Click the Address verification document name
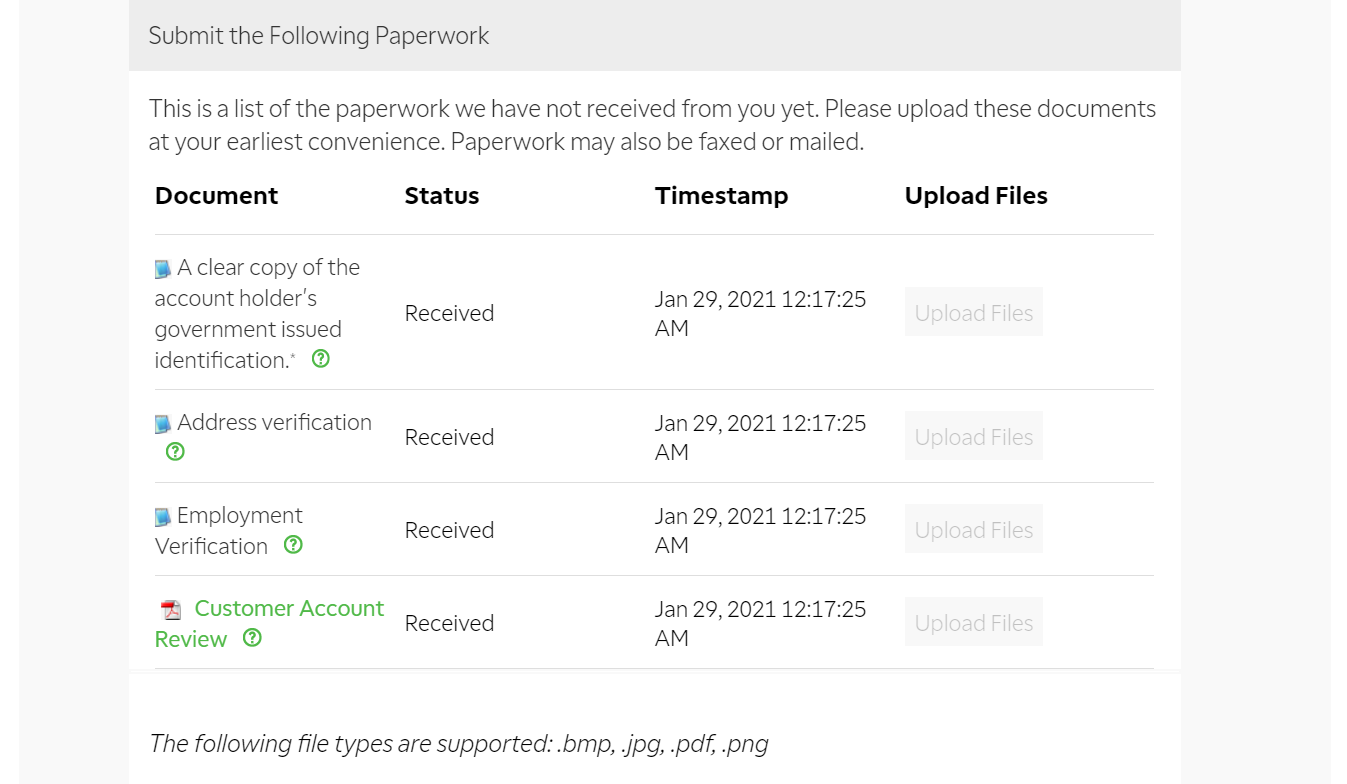Screen dimensions: 1347x784 click(274, 423)
